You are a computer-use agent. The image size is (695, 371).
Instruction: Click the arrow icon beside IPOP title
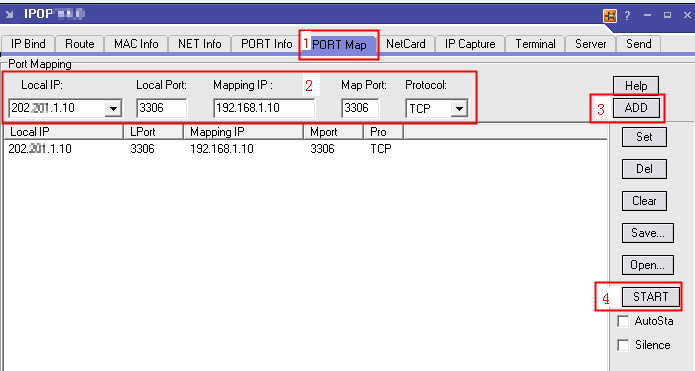point(9,15)
